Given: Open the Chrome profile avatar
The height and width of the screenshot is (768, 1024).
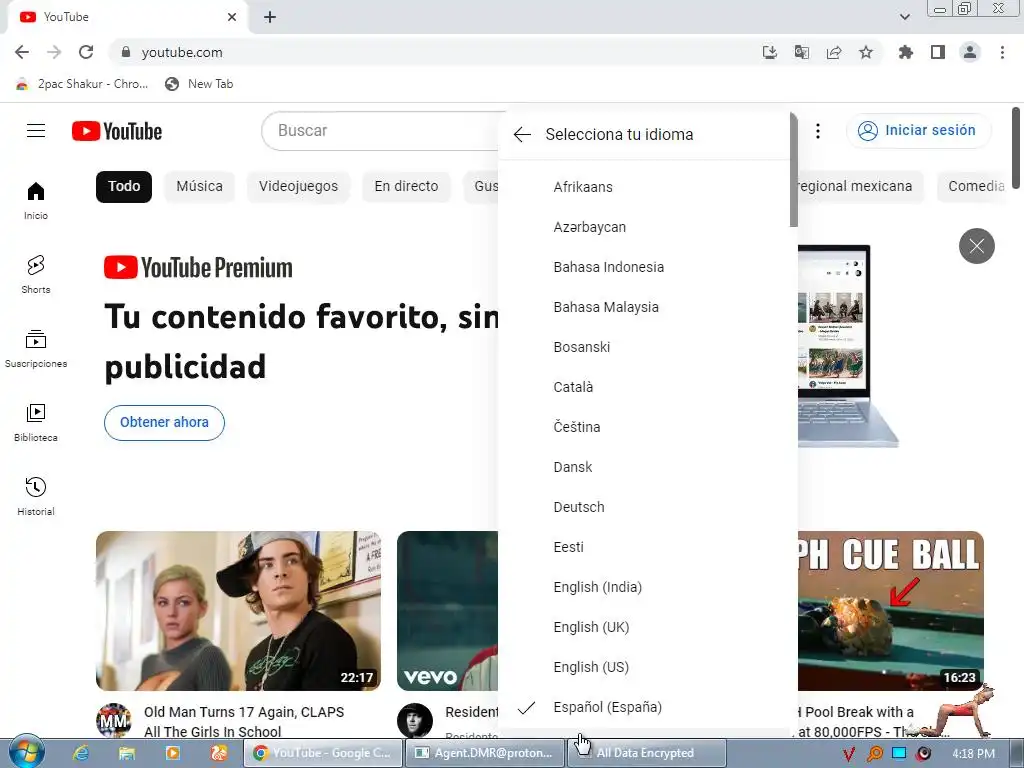Looking at the screenshot, I should coord(970,52).
